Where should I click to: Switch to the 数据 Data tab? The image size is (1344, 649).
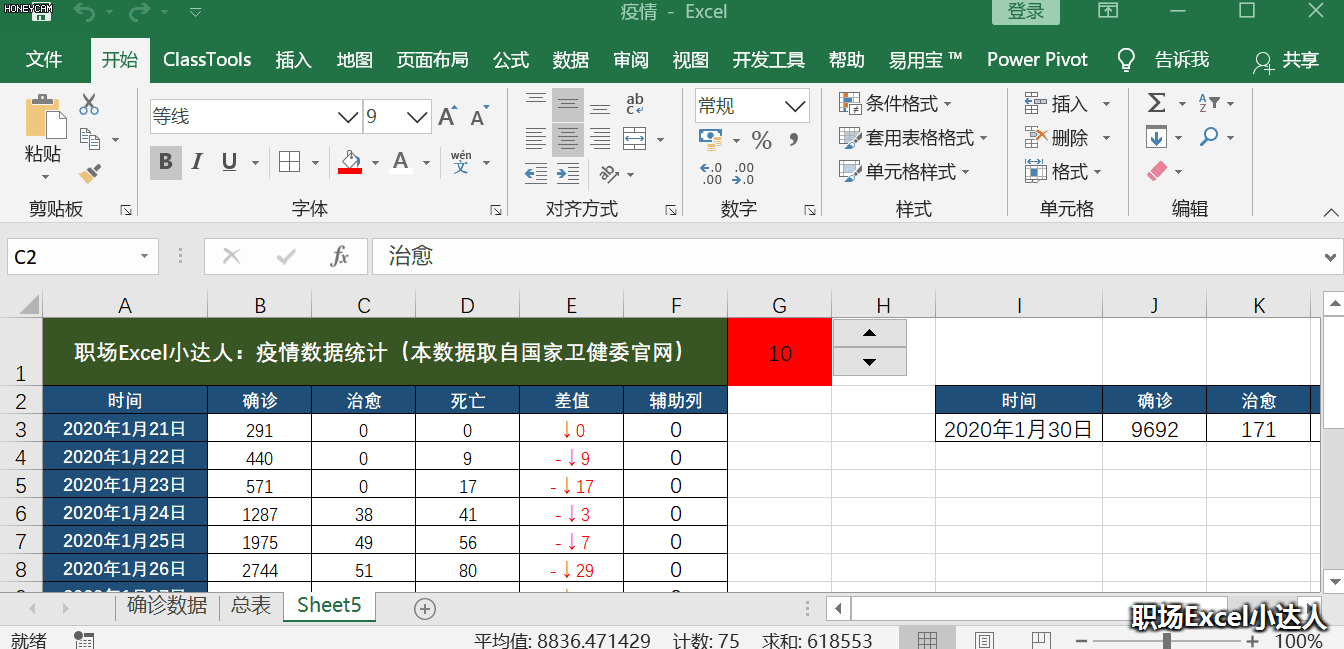pos(571,60)
